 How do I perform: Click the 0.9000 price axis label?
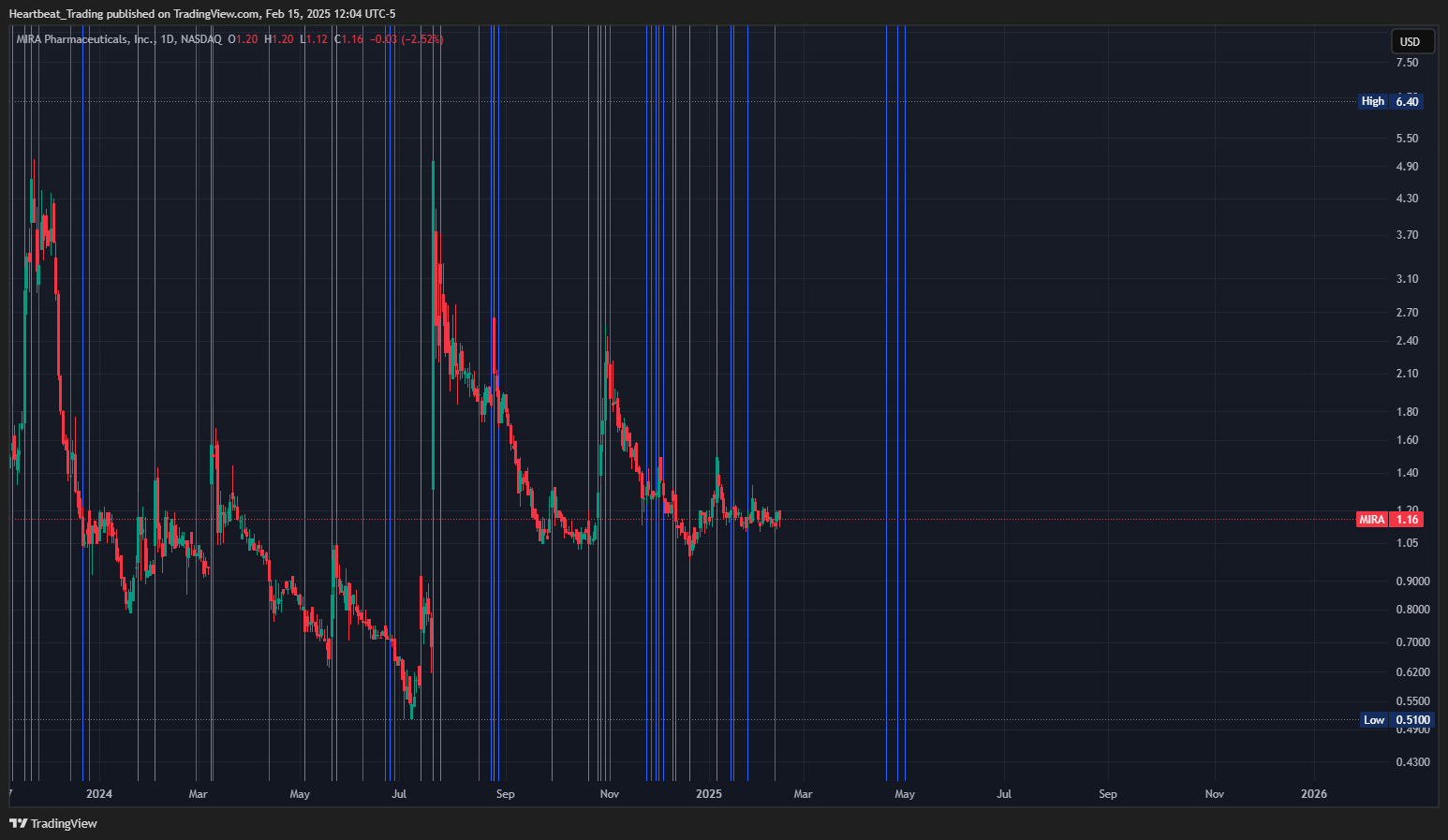click(x=1412, y=582)
